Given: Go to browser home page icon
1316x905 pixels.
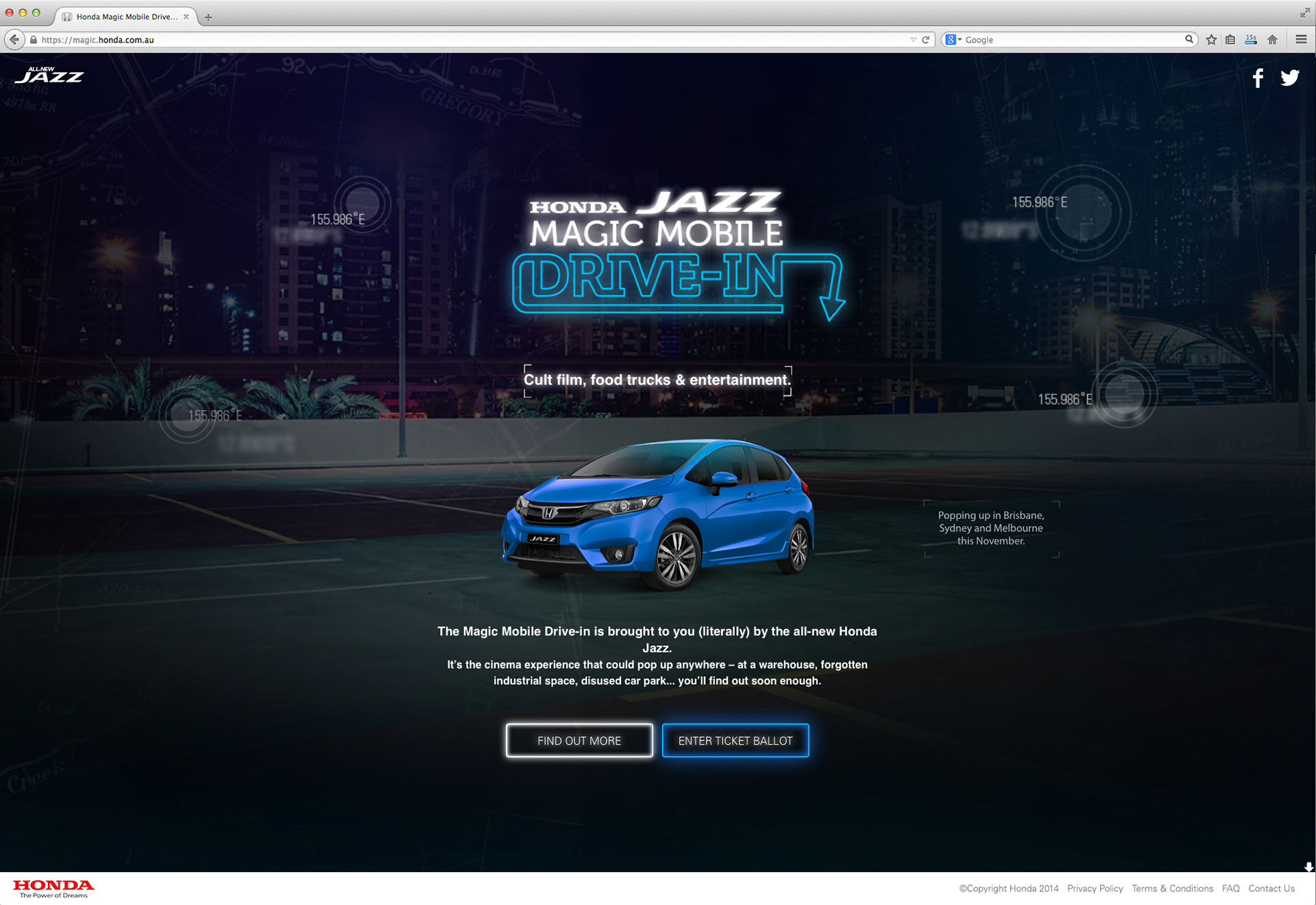Looking at the screenshot, I should 1272,40.
